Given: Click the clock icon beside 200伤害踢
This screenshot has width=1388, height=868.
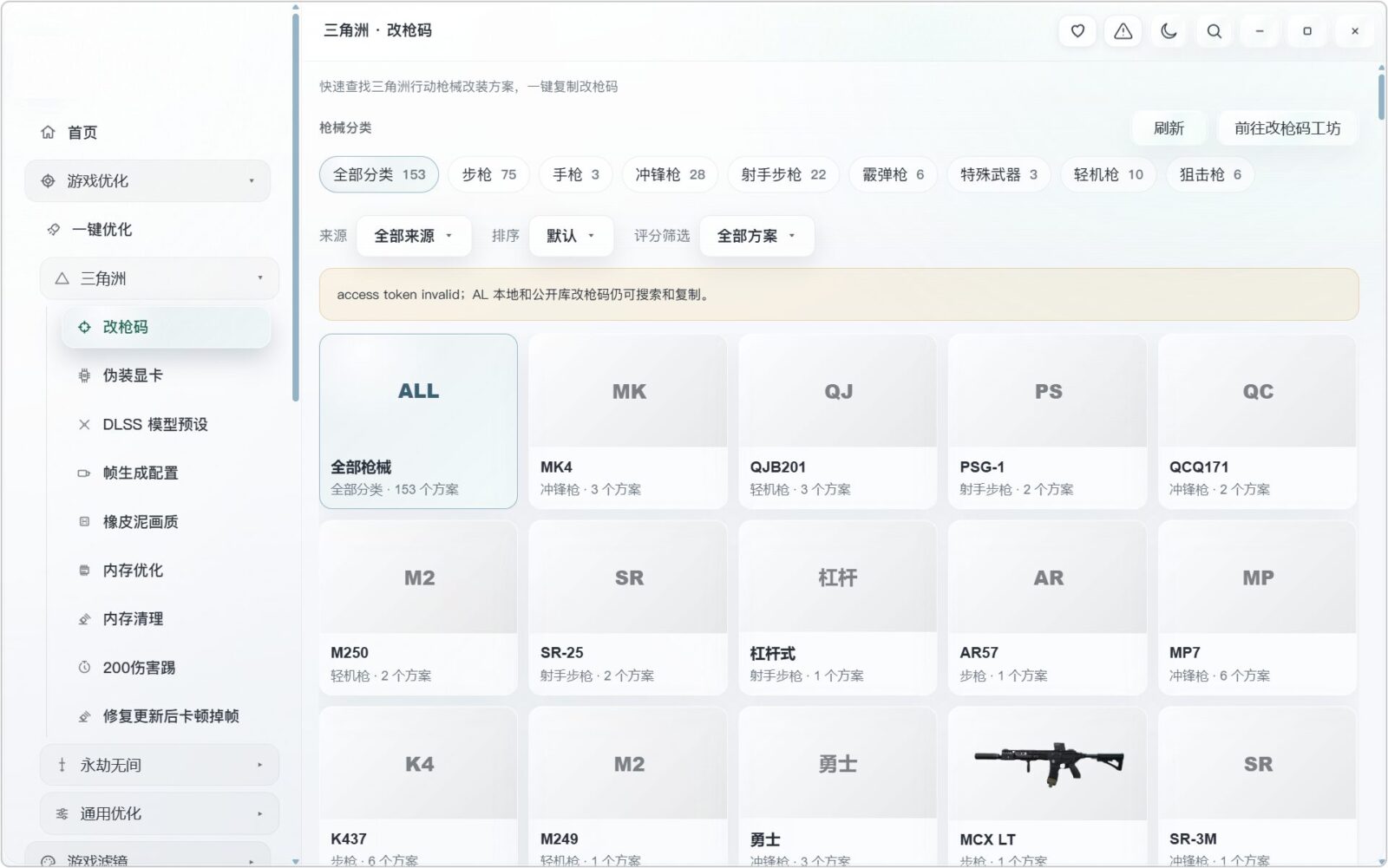Looking at the screenshot, I should [84, 667].
